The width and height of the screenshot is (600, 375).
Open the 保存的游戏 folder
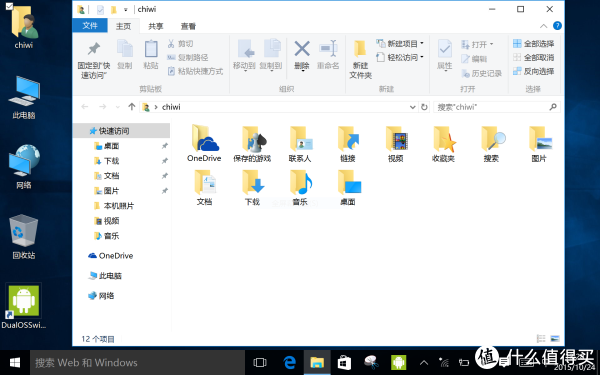coord(252,143)
